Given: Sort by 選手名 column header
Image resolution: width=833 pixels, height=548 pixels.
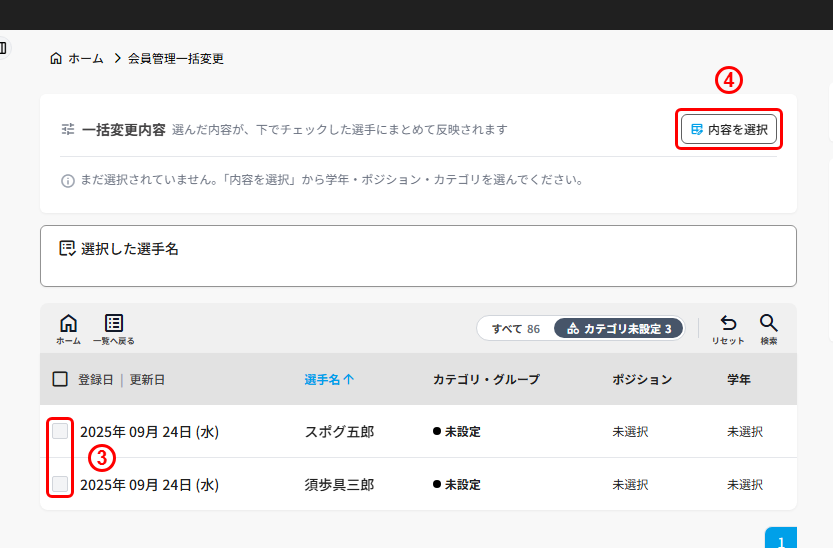Looking at the screenshot, I should coord(329,380).
